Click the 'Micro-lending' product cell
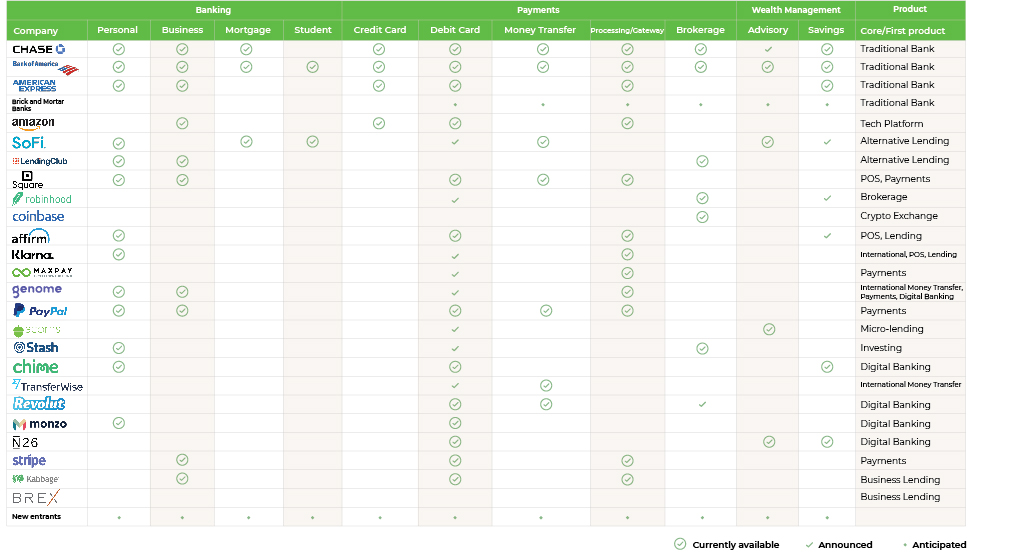 click(x=891, y=329)
